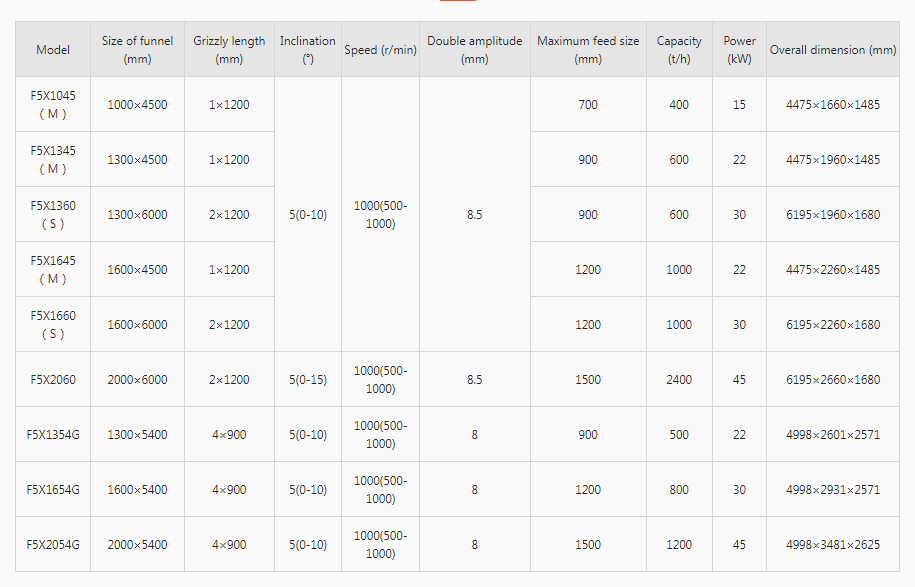Select the F5X2054G model cell

pyautogui.click(x=53, y=545)
